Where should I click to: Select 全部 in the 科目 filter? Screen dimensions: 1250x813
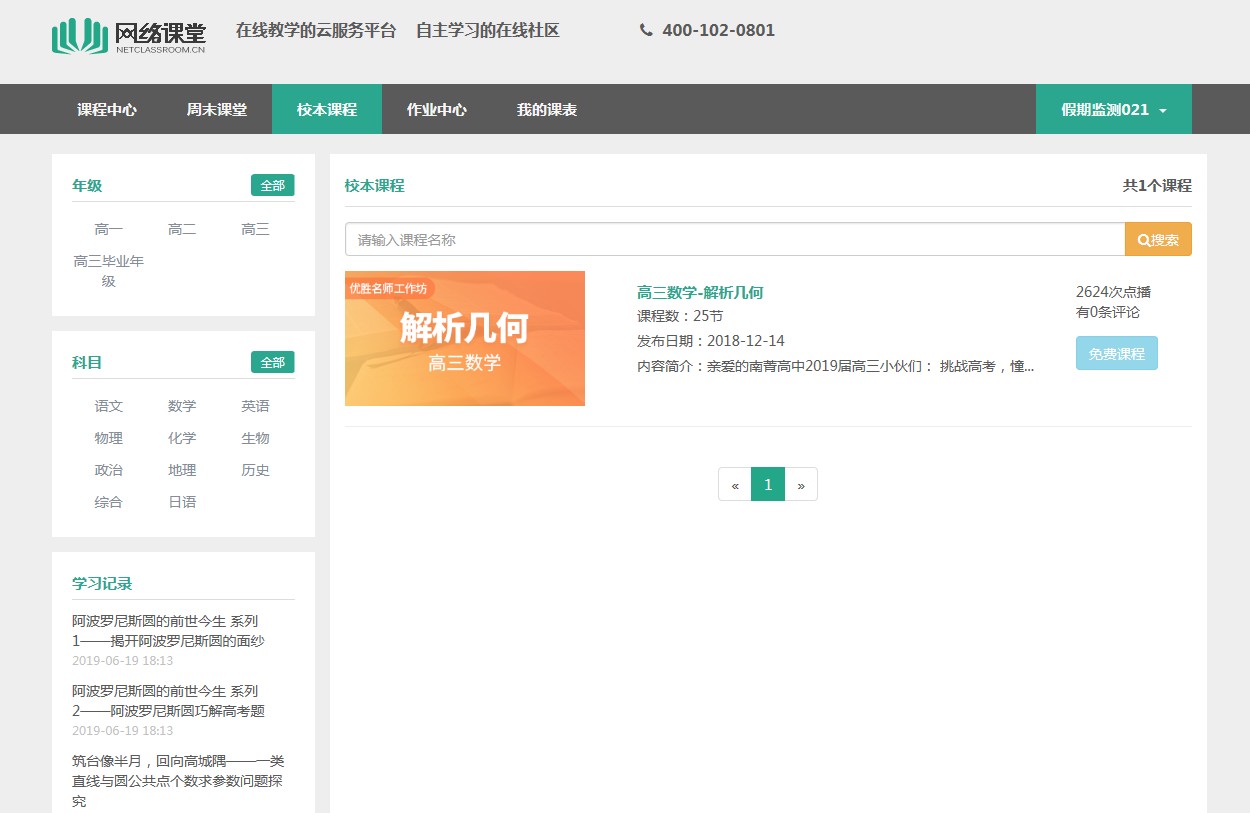pos(272,362)
